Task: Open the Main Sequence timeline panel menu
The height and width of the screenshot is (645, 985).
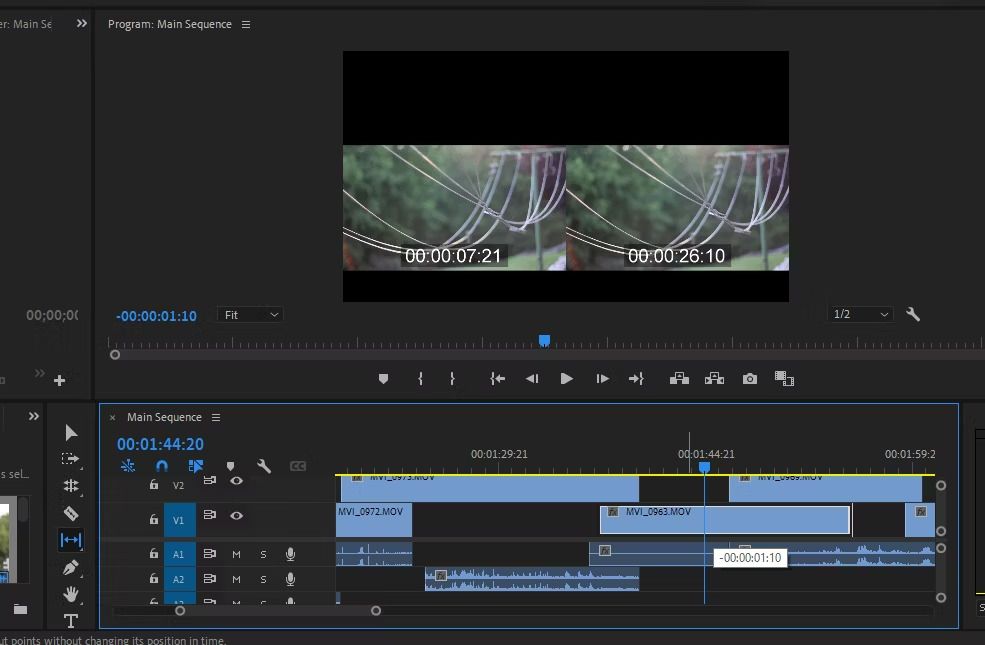Action: [x=216, y=417]
